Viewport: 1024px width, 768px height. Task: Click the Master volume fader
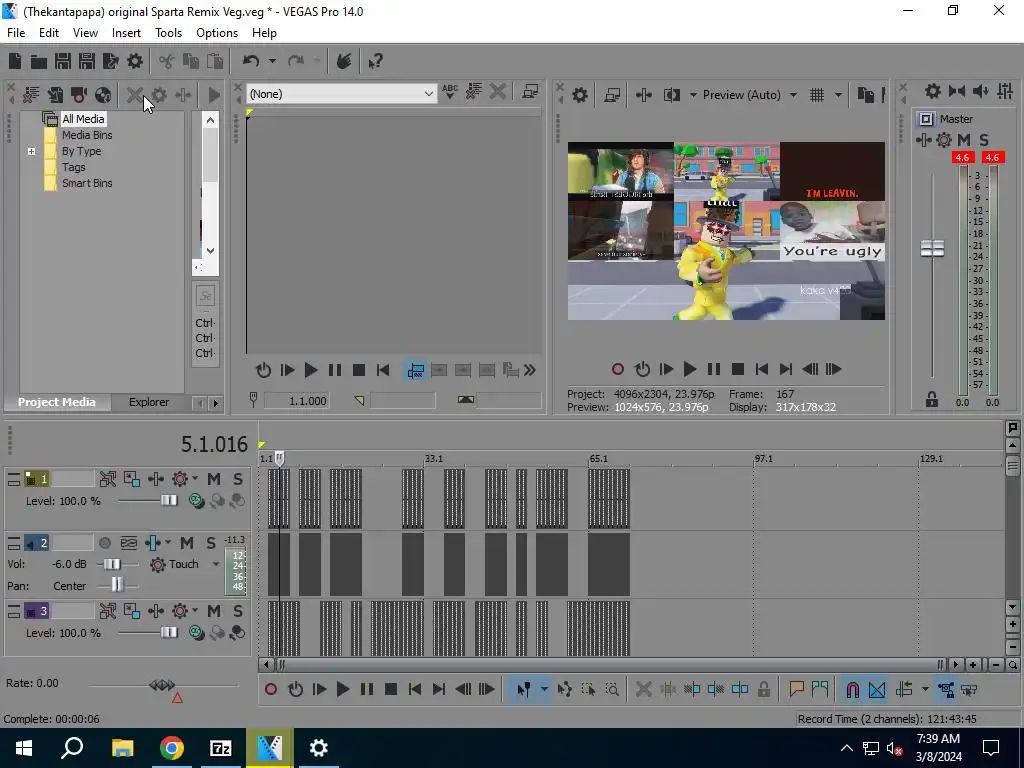tap(933, 249)
